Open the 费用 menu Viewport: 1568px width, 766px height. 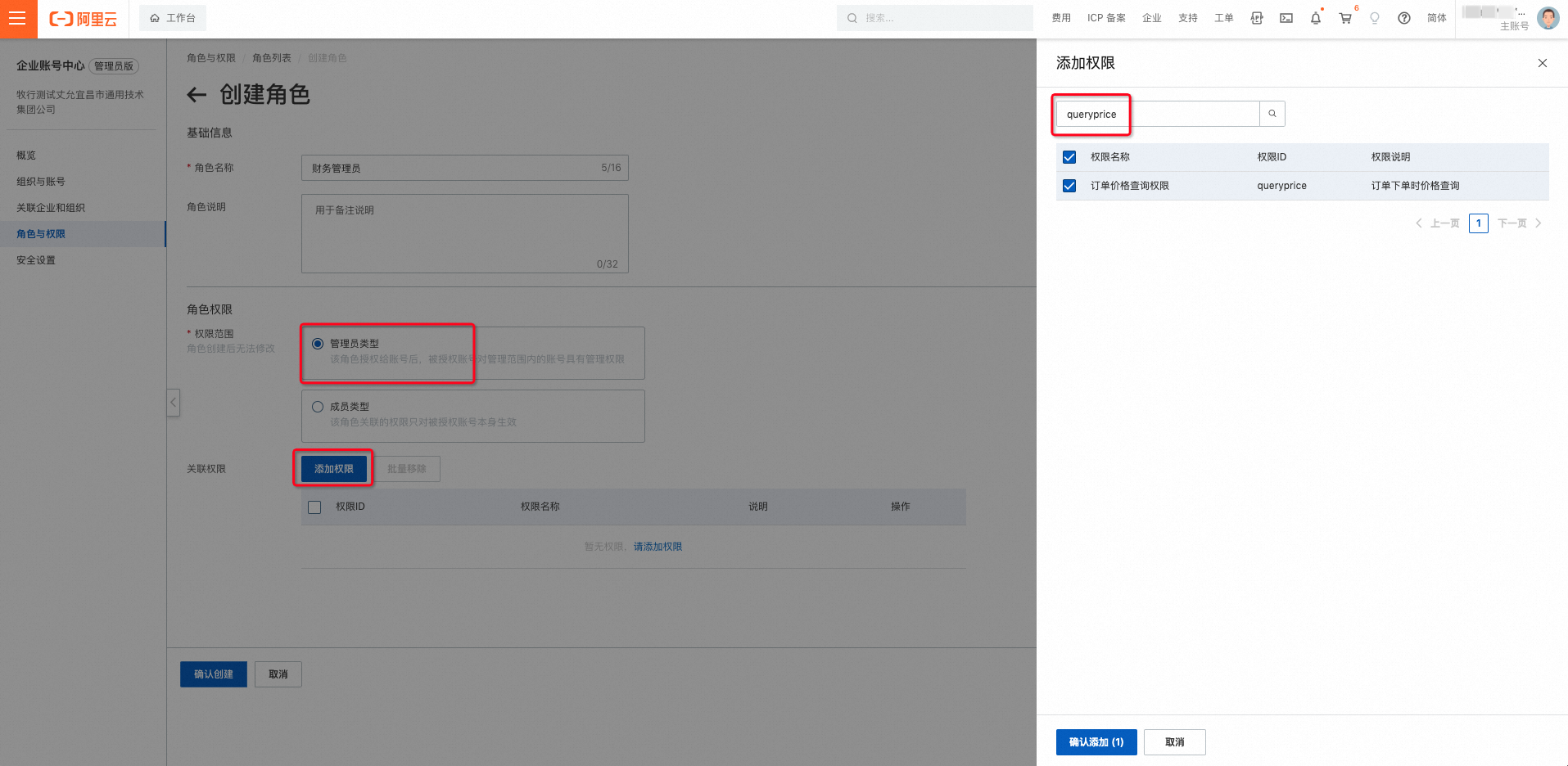pos(1061,18)
